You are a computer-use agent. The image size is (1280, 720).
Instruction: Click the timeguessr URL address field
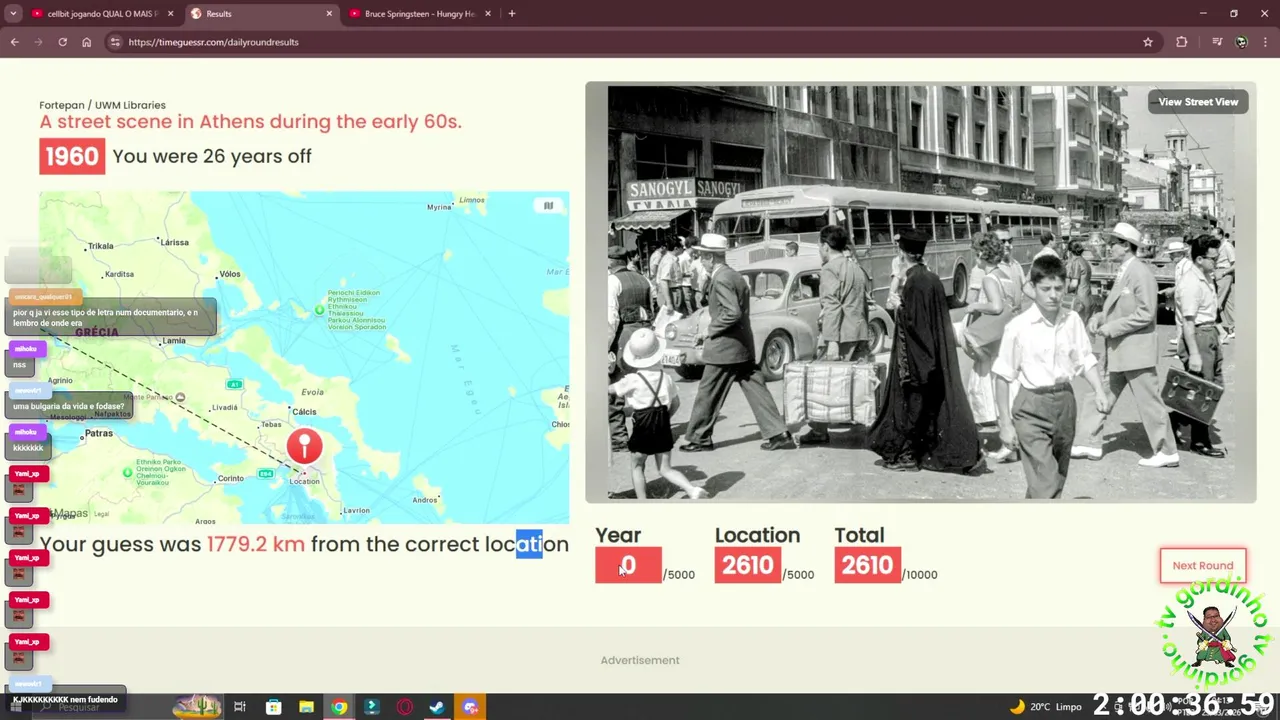coord(630,42)
